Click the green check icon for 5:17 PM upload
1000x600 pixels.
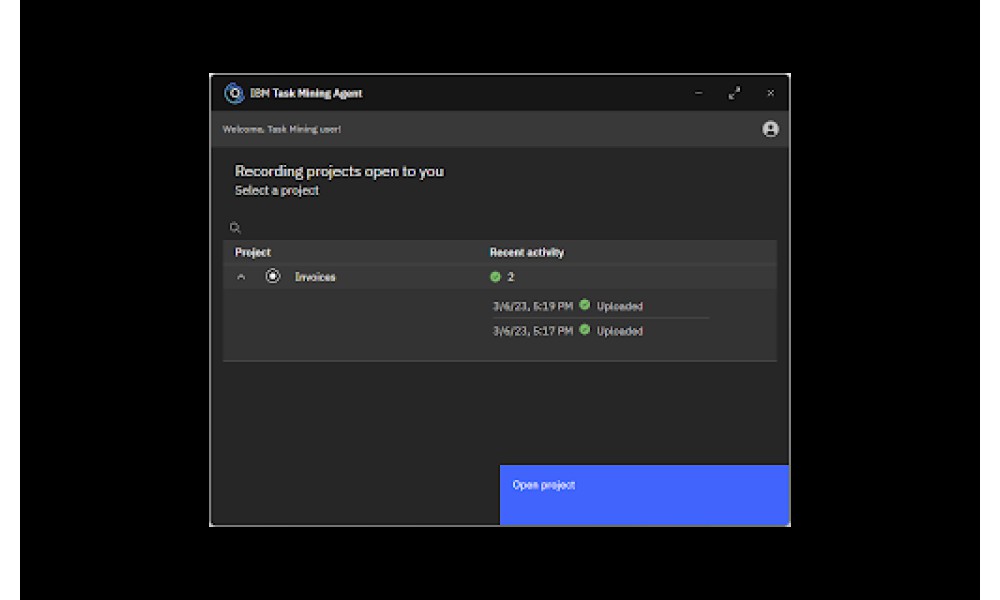click(x=585, y=330)
